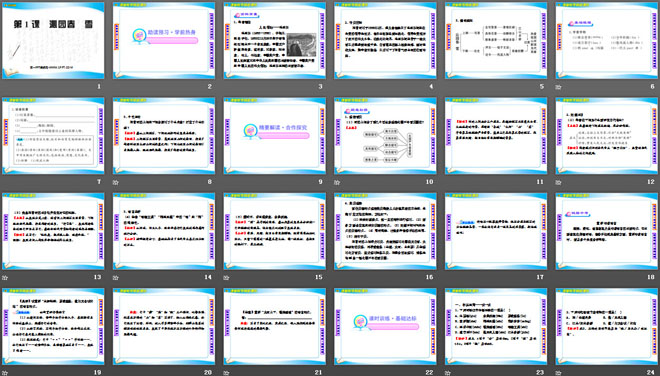Select slide 8 thumbnail

click(x=164, y=136)
